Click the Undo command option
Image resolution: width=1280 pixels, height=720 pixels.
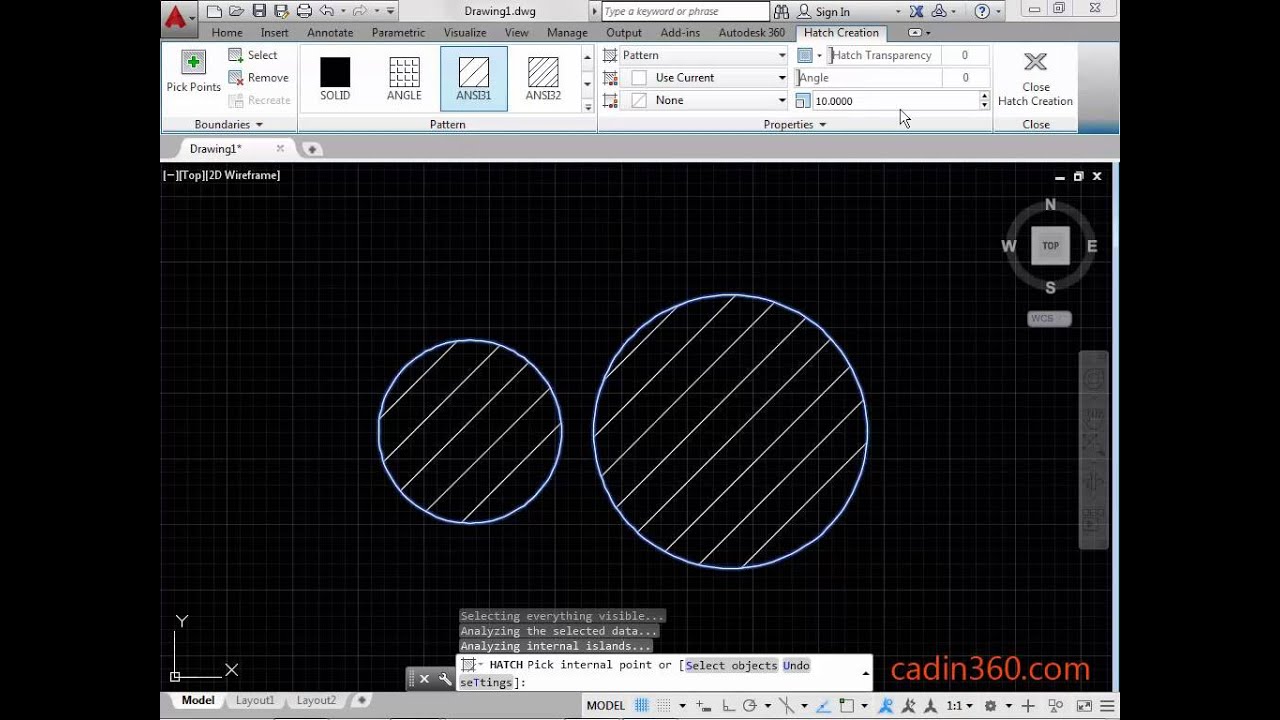[796, 665]
